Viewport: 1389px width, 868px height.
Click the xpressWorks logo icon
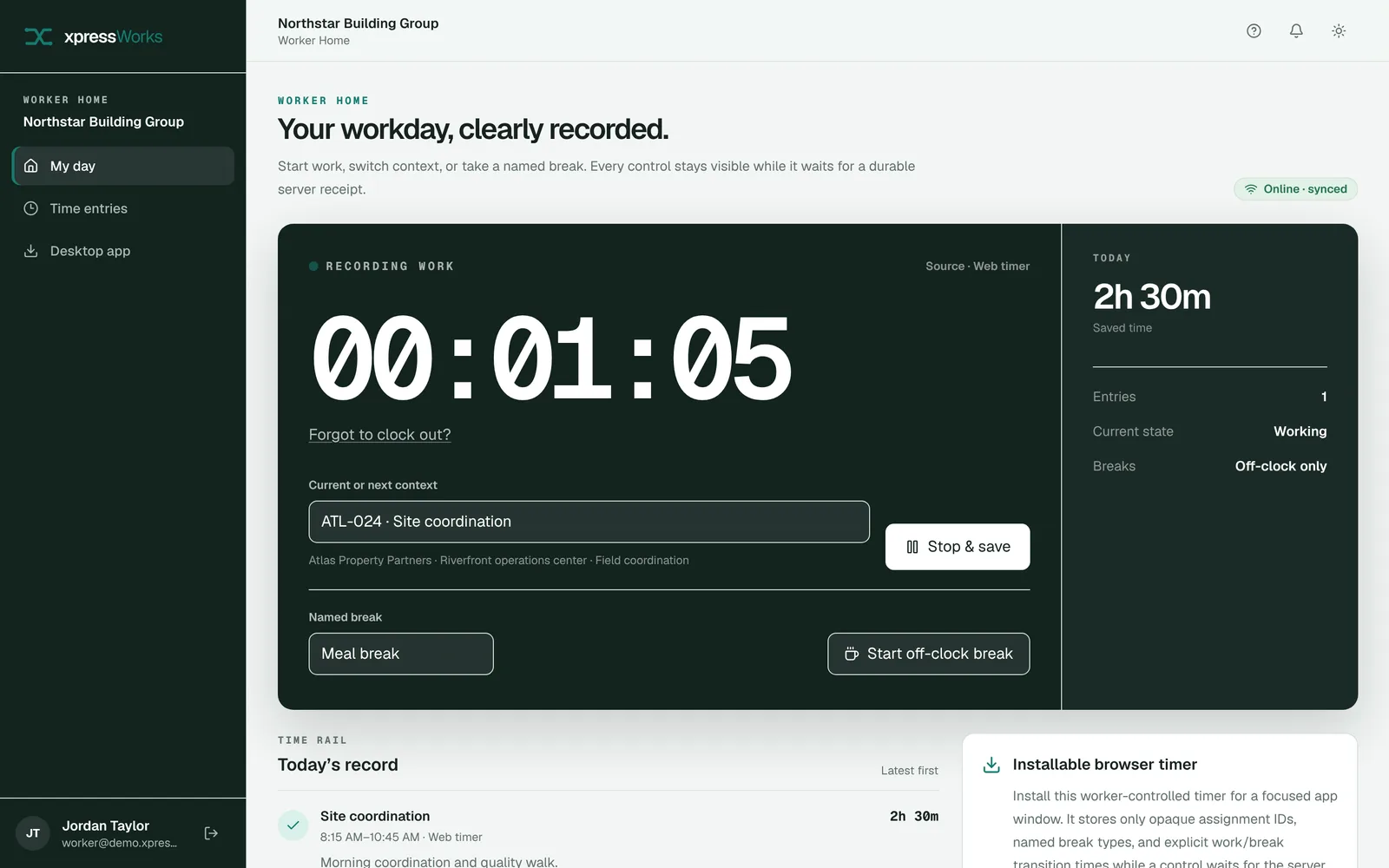click(38, 36)
